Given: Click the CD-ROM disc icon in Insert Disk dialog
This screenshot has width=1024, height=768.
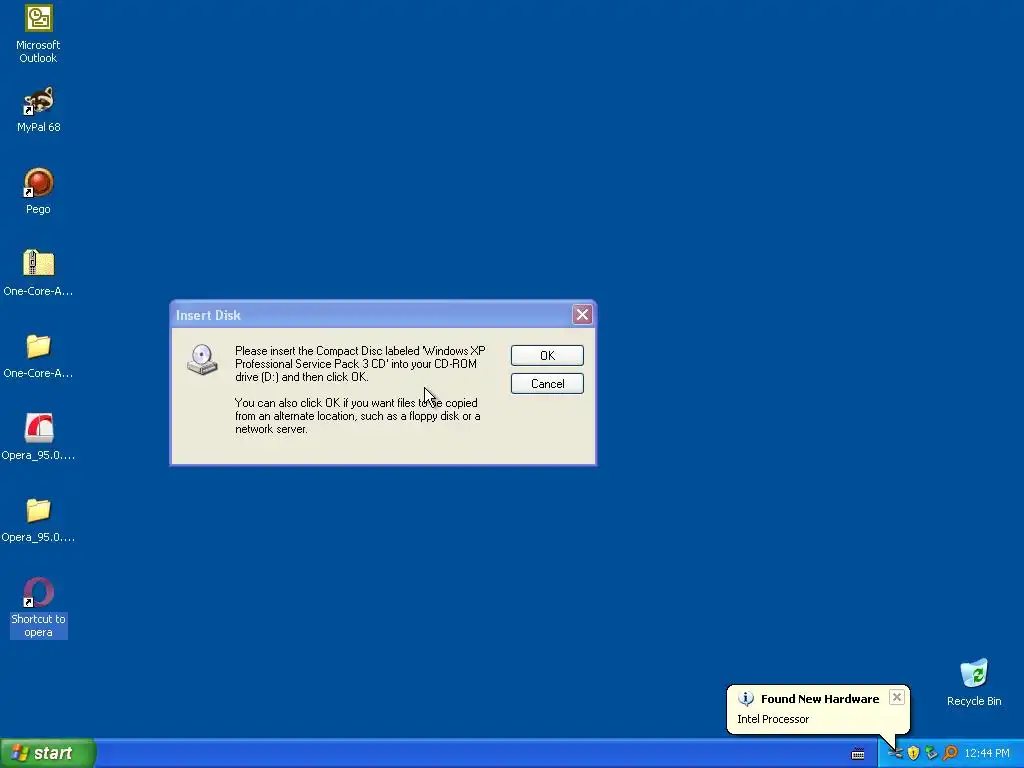Looking at the screenshot, I should click(202, 360).
